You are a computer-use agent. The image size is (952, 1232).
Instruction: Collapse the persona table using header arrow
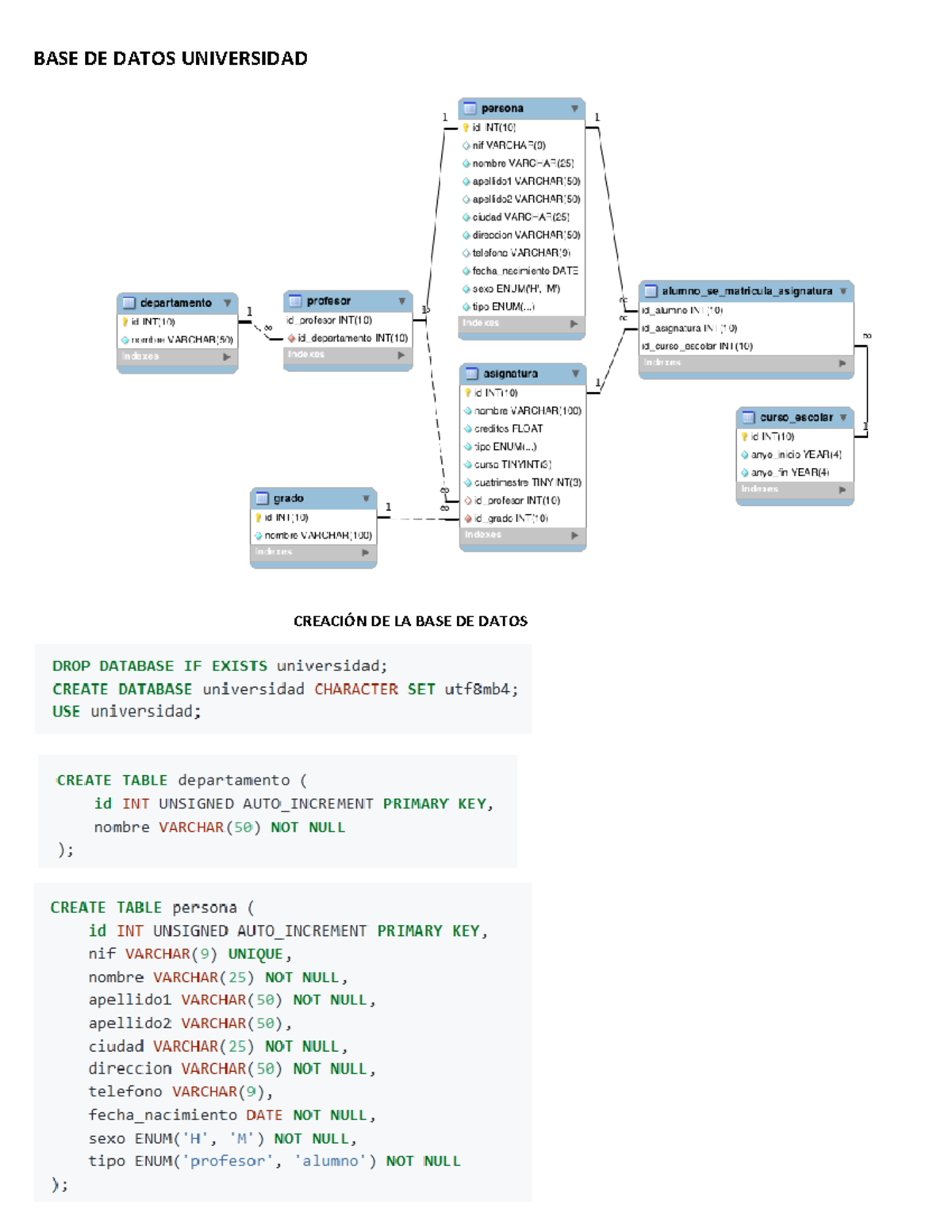point(574,108)
